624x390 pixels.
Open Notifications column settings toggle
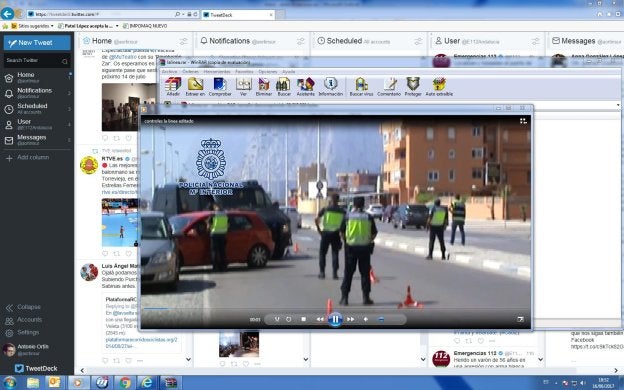click(x=301, y=41)
